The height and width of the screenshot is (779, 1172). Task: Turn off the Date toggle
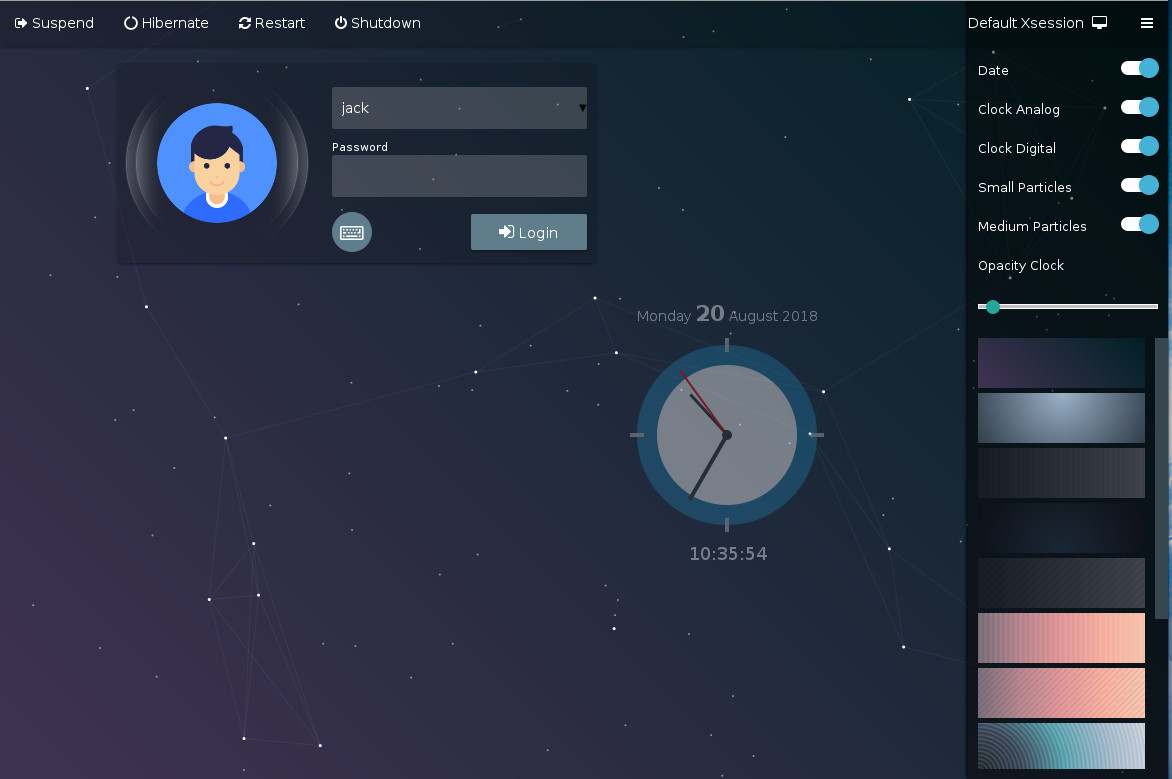click(x=1140, y=68)
